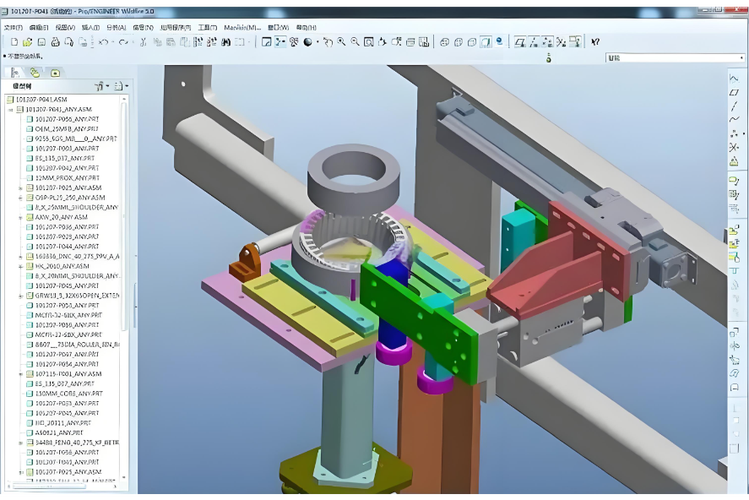Open the Manikin menu
This screenshot has height=500, width=749.
(x=242, y=28)
